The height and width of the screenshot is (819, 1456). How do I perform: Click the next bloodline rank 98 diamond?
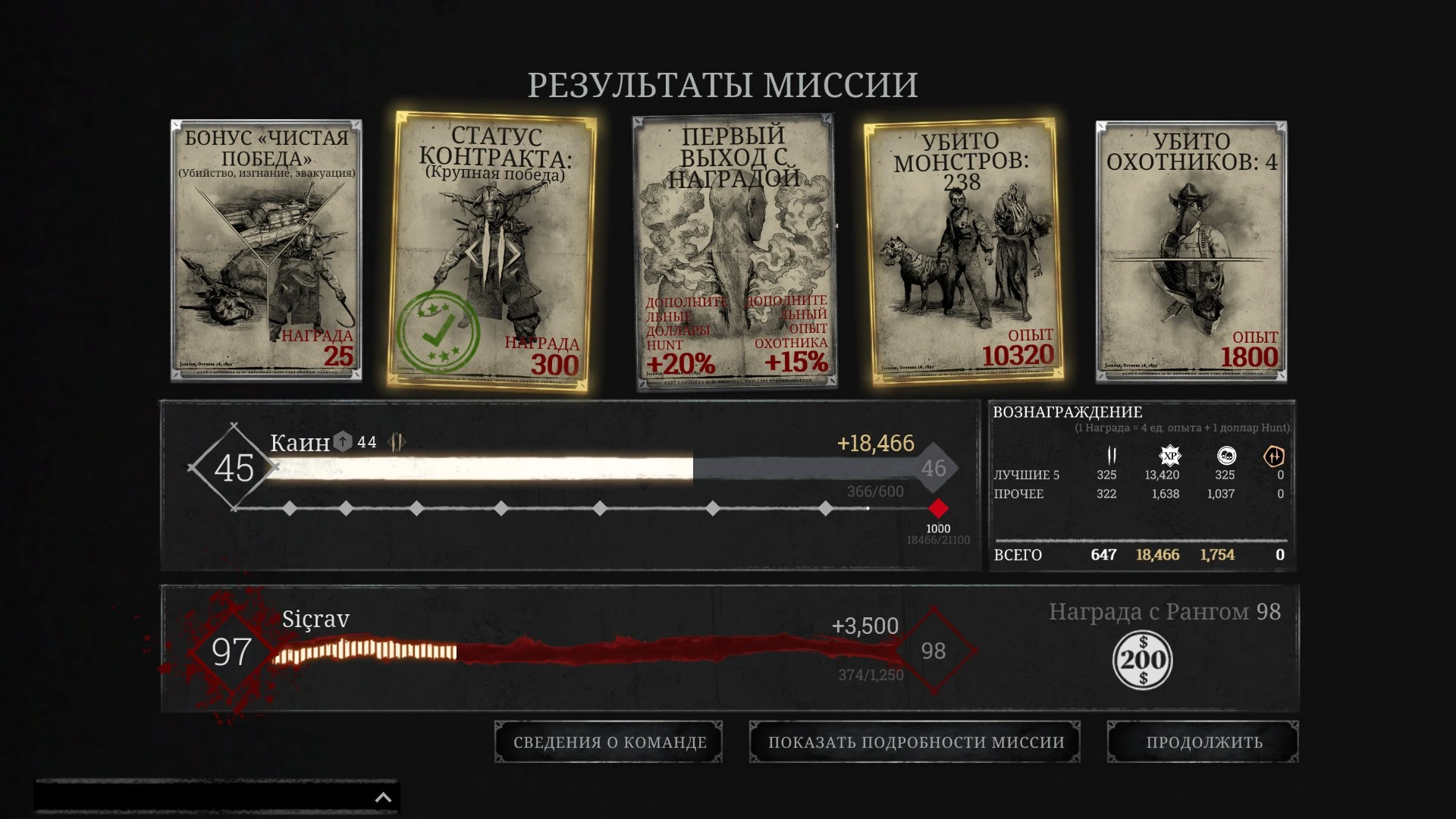[934, 651]
